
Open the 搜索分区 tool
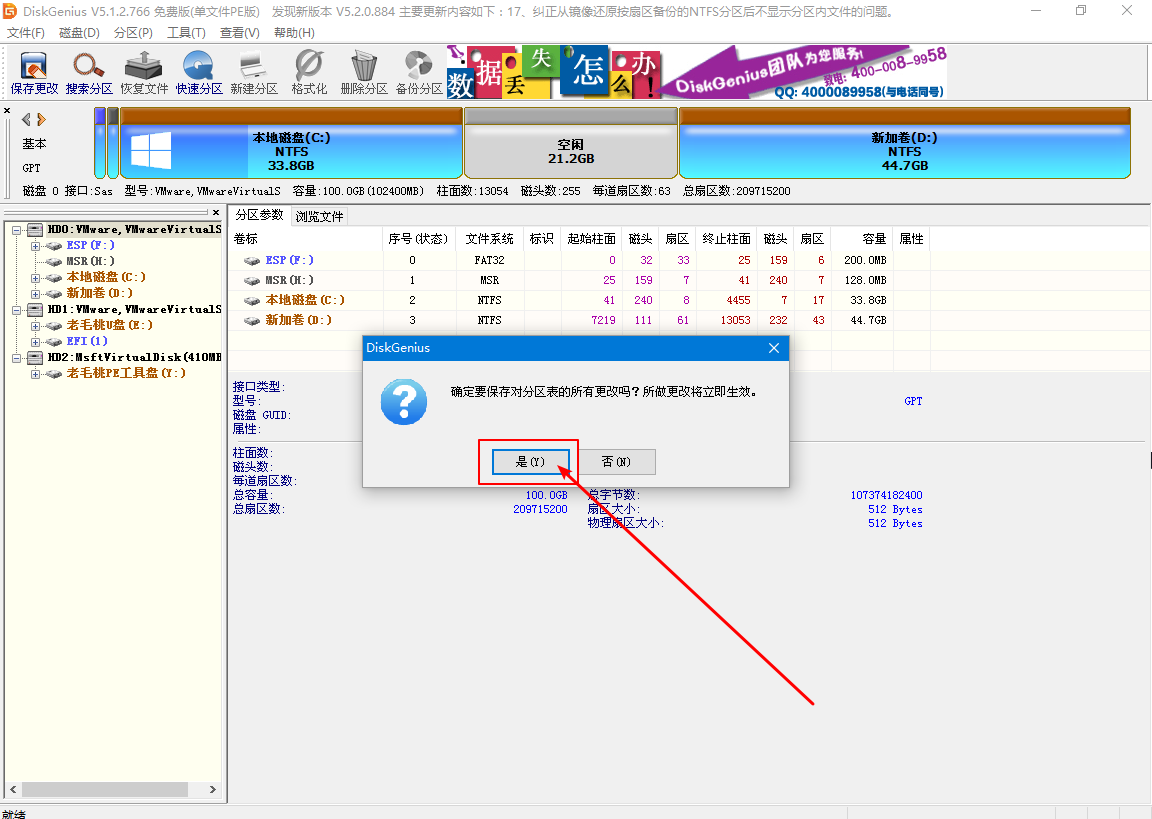pos(89,73)
